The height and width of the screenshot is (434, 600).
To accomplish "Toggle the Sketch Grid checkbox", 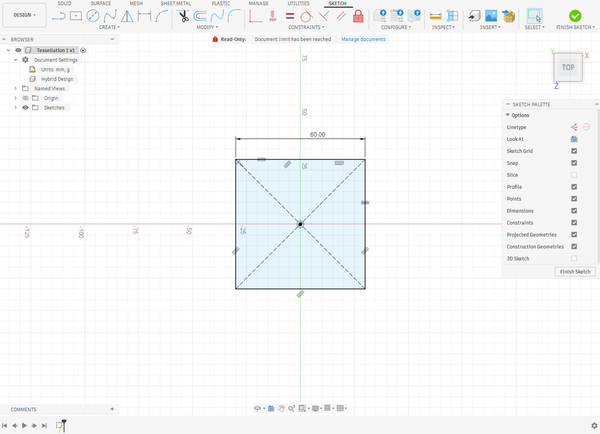I will (x=574, y=151).
